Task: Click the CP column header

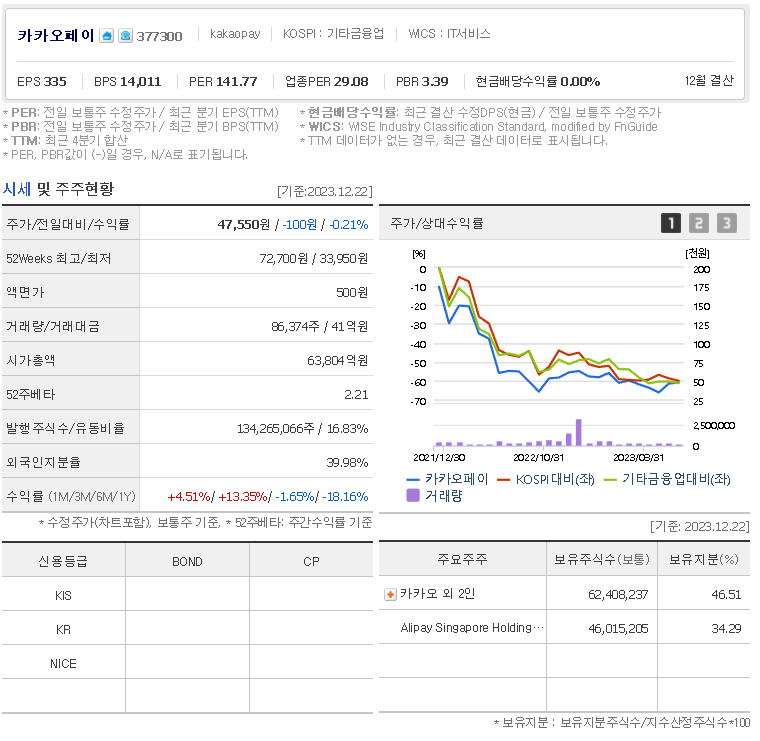Action: 311,561
